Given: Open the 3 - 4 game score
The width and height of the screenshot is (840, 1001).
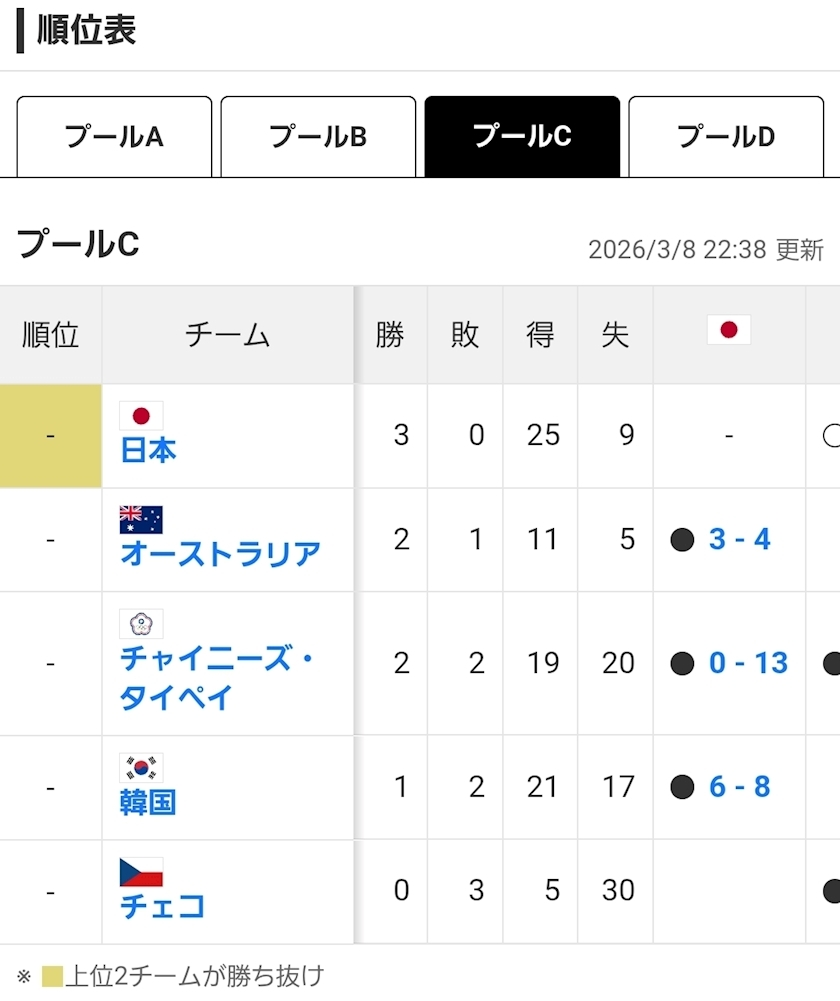Looking at the screenshot, I should 740,540.
